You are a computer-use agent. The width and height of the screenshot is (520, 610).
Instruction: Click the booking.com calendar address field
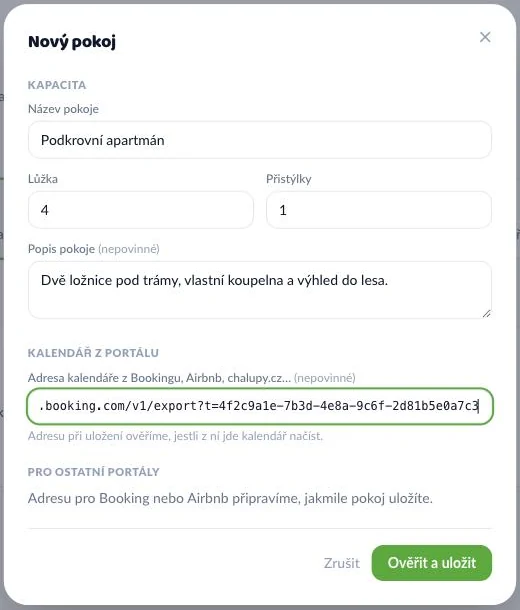(x=260, y=406)
